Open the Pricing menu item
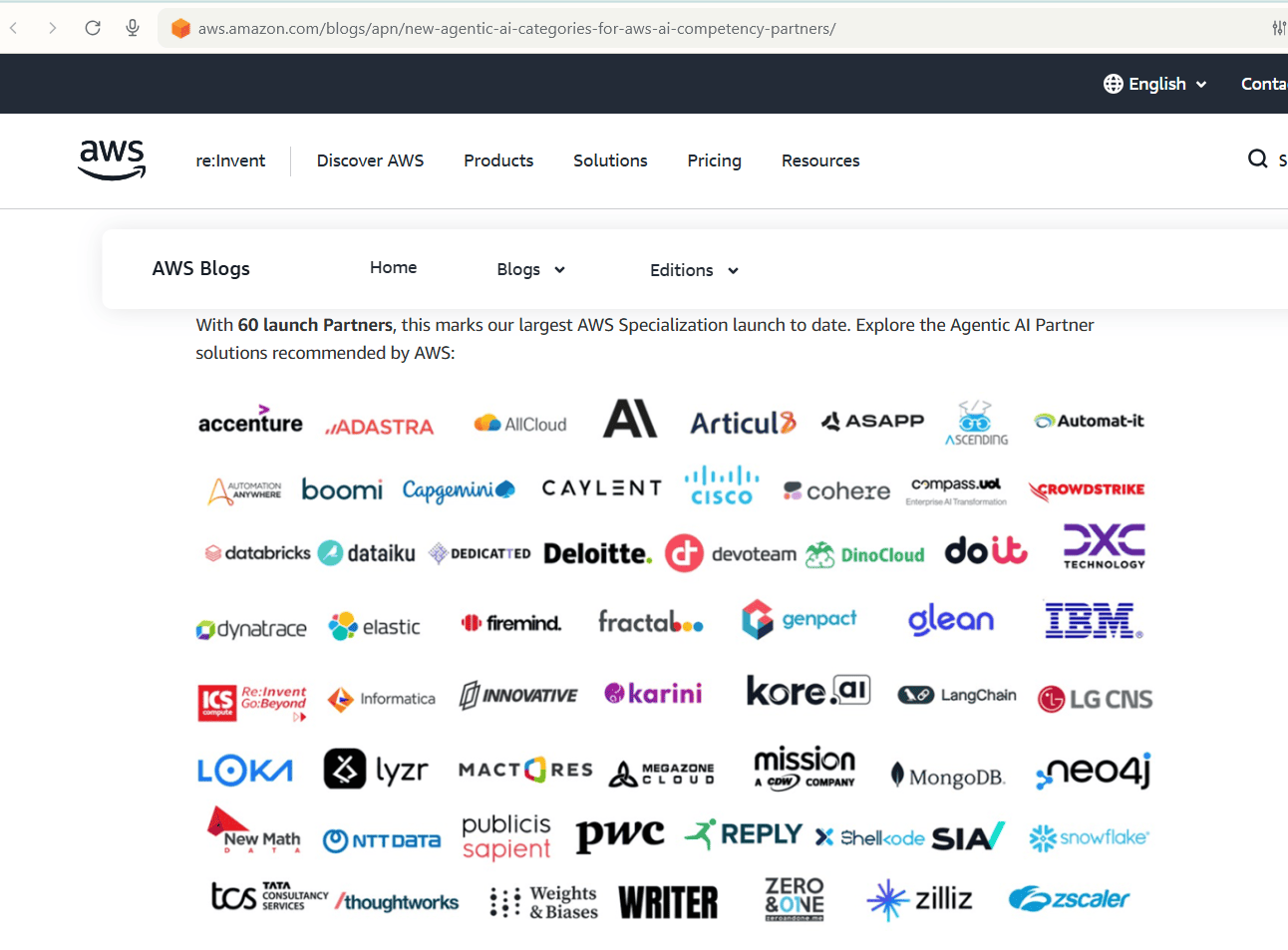The width and height of the screenshot is (1288, 950). 714,160
